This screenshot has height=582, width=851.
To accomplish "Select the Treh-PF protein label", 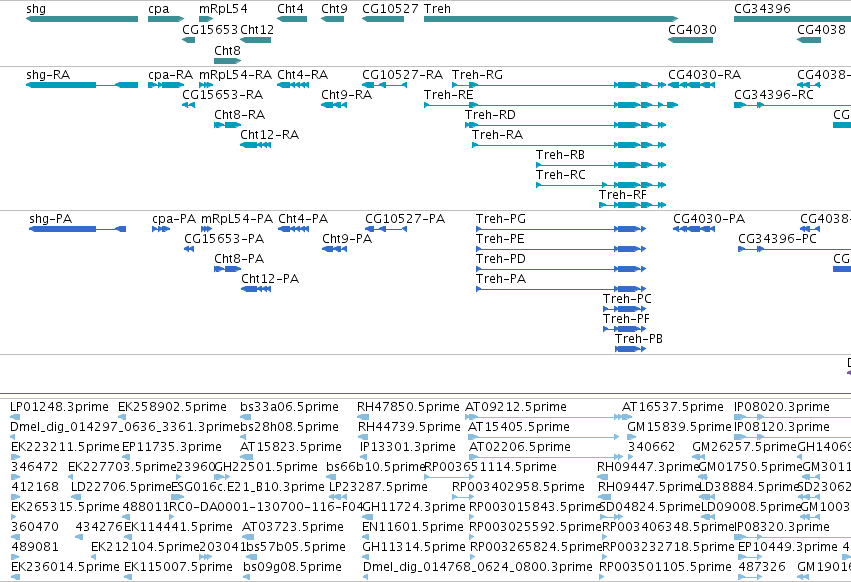I will pos(626,320).
